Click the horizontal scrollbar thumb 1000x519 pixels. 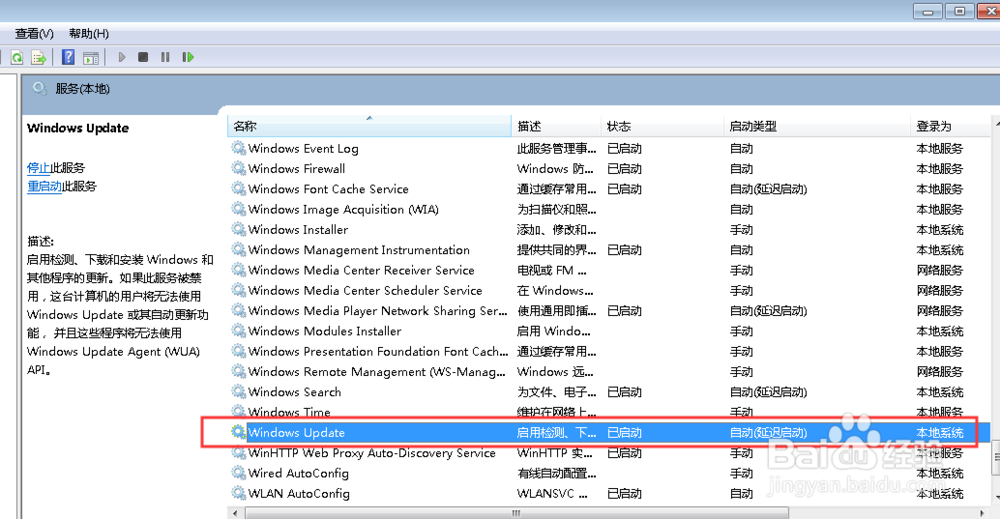517,513
